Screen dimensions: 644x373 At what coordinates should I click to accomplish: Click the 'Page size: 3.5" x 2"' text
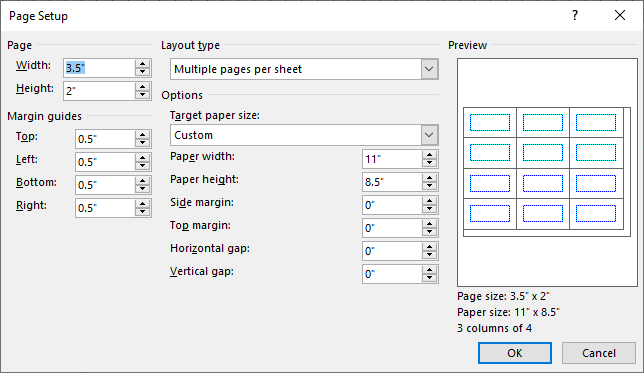click(503, 296)
